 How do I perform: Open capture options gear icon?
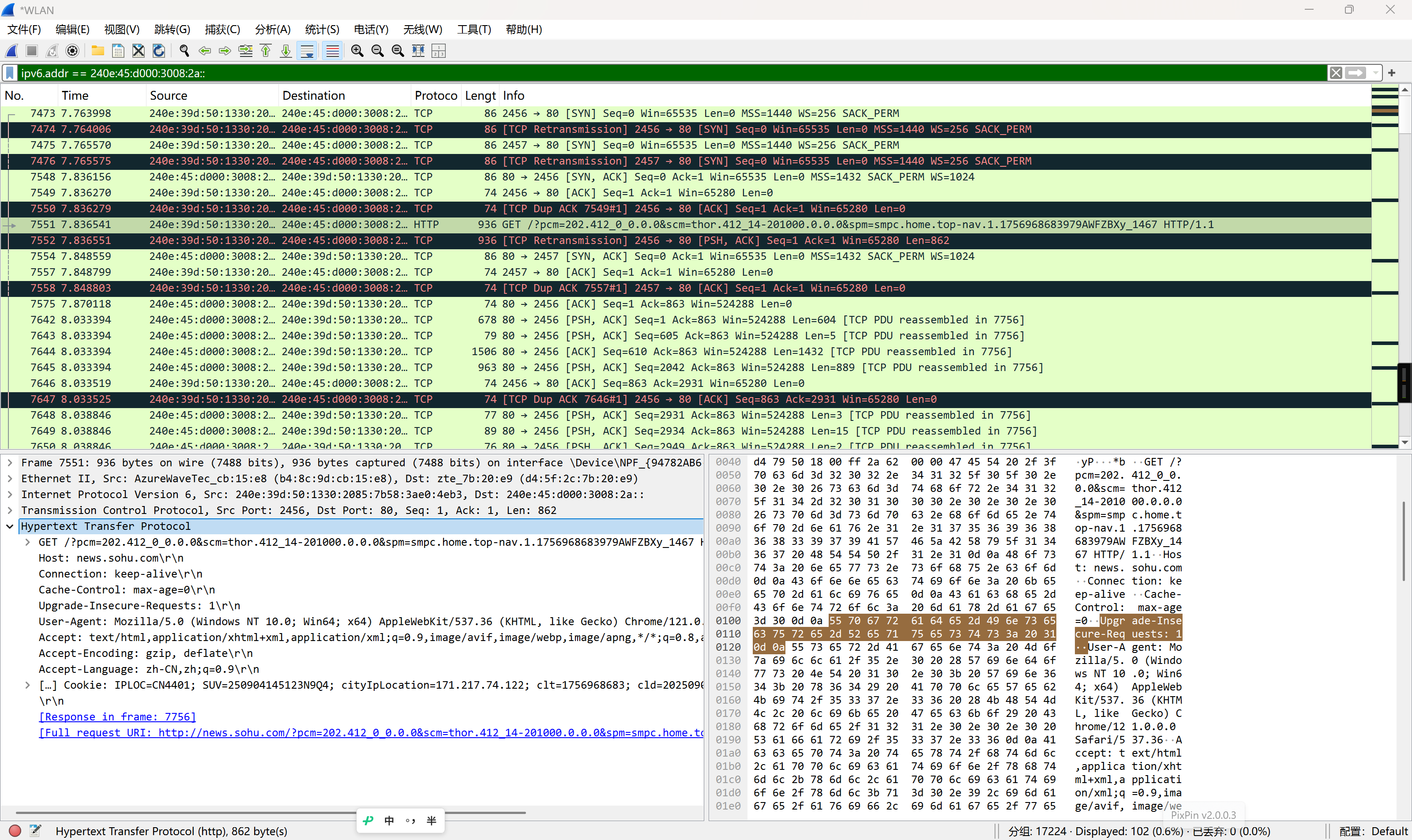(72, 51)
